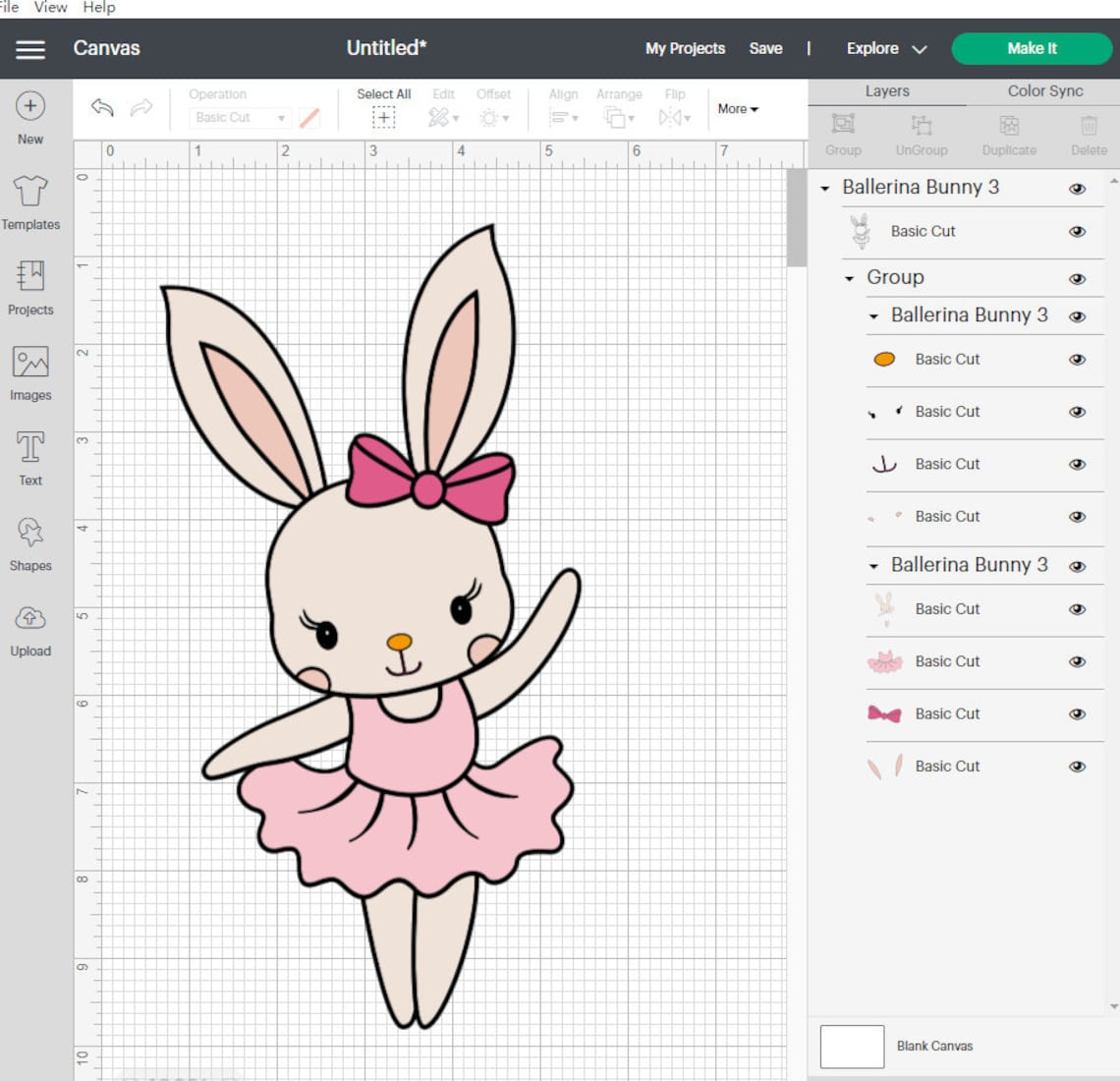Click Save in the header
This screenshot has height=1081, width=1120.
click(x=765, y=48)
